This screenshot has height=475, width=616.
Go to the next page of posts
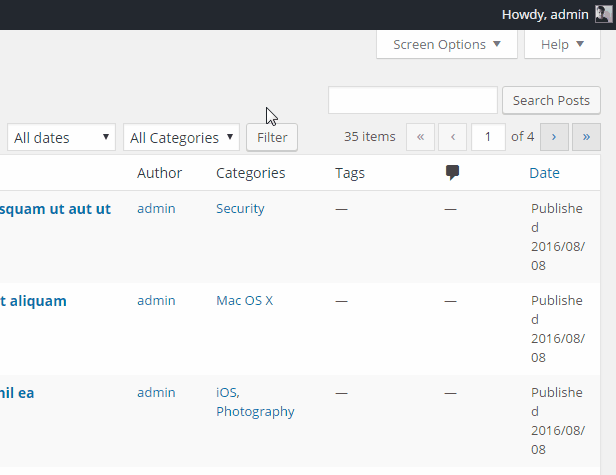coord(554,137)
